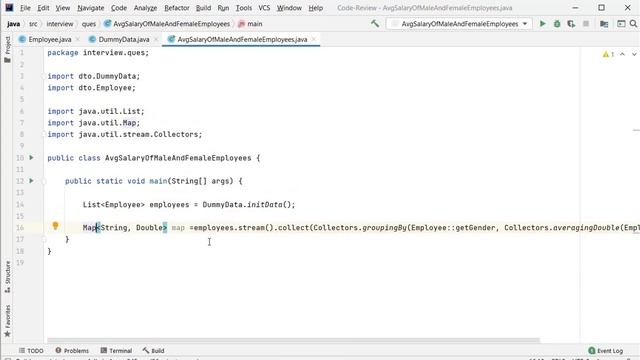Open the Code menu

(x=119, y=8)
